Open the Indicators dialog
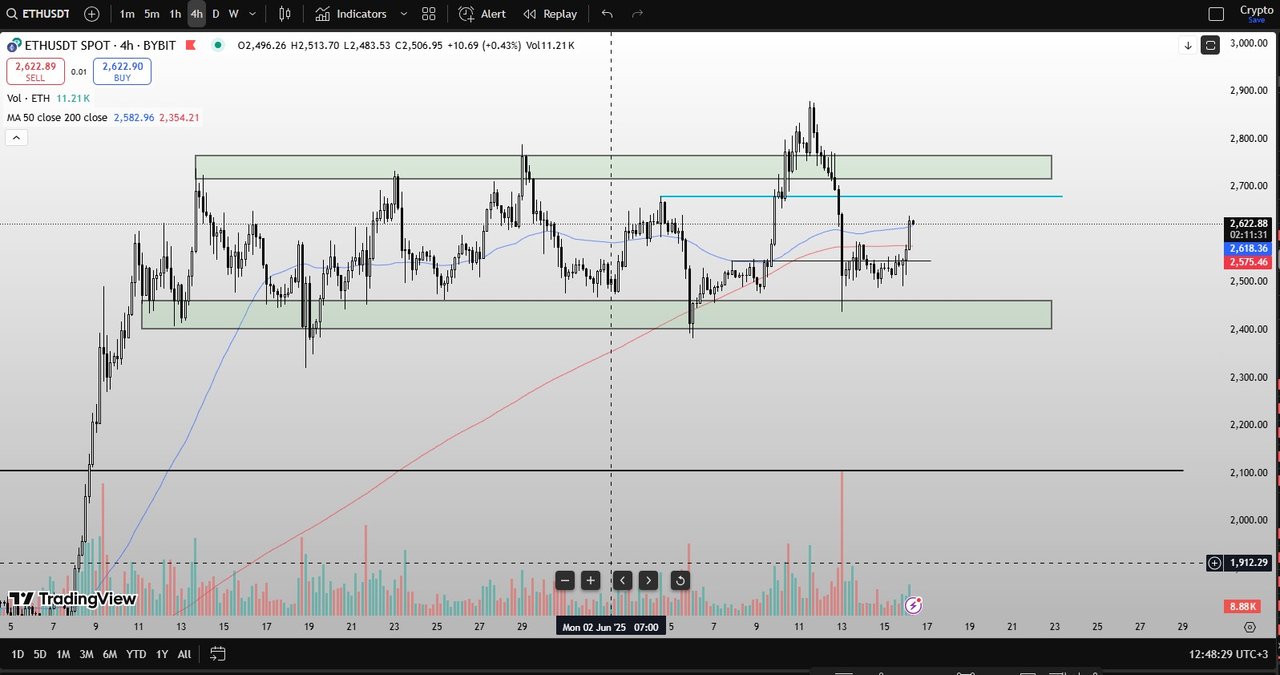The width and height of the screenshot is (1280, 675). [351, 14]
